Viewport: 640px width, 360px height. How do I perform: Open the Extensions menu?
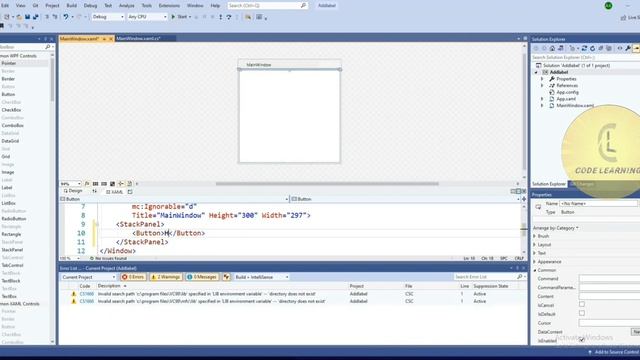pyautogui.click(x=169, y=6)
